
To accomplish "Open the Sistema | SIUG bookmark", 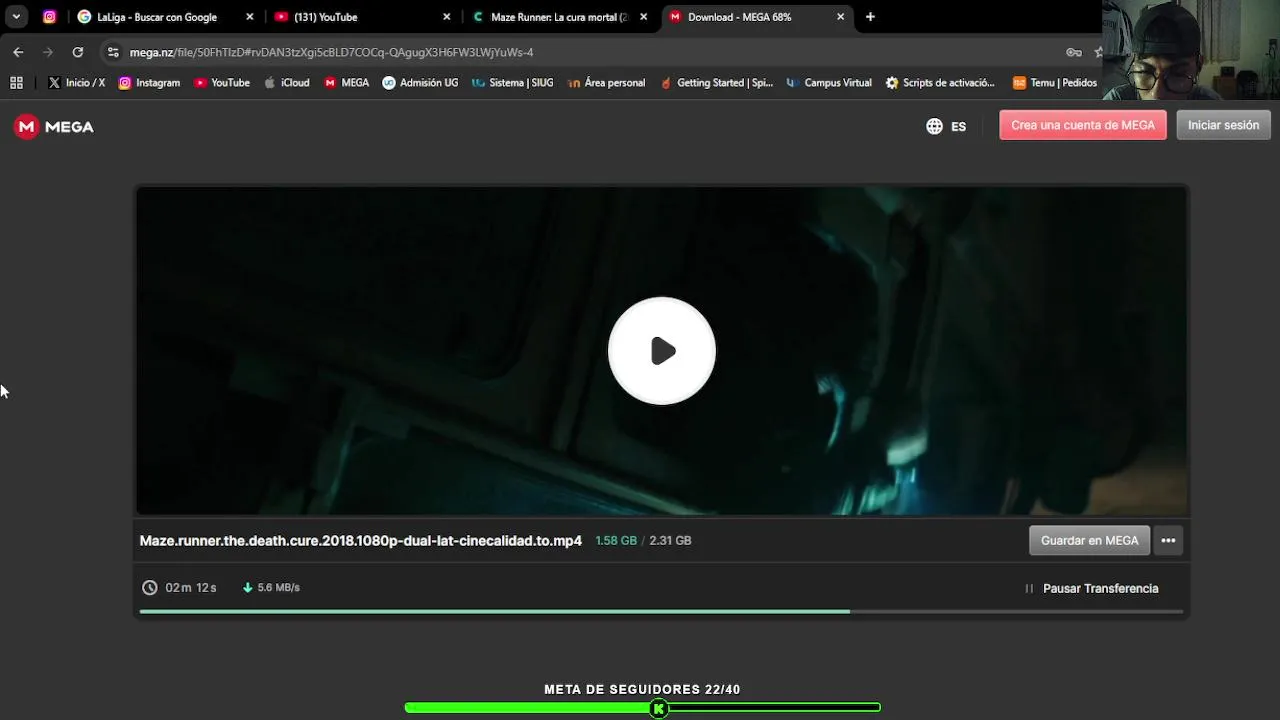I will 512,83.
